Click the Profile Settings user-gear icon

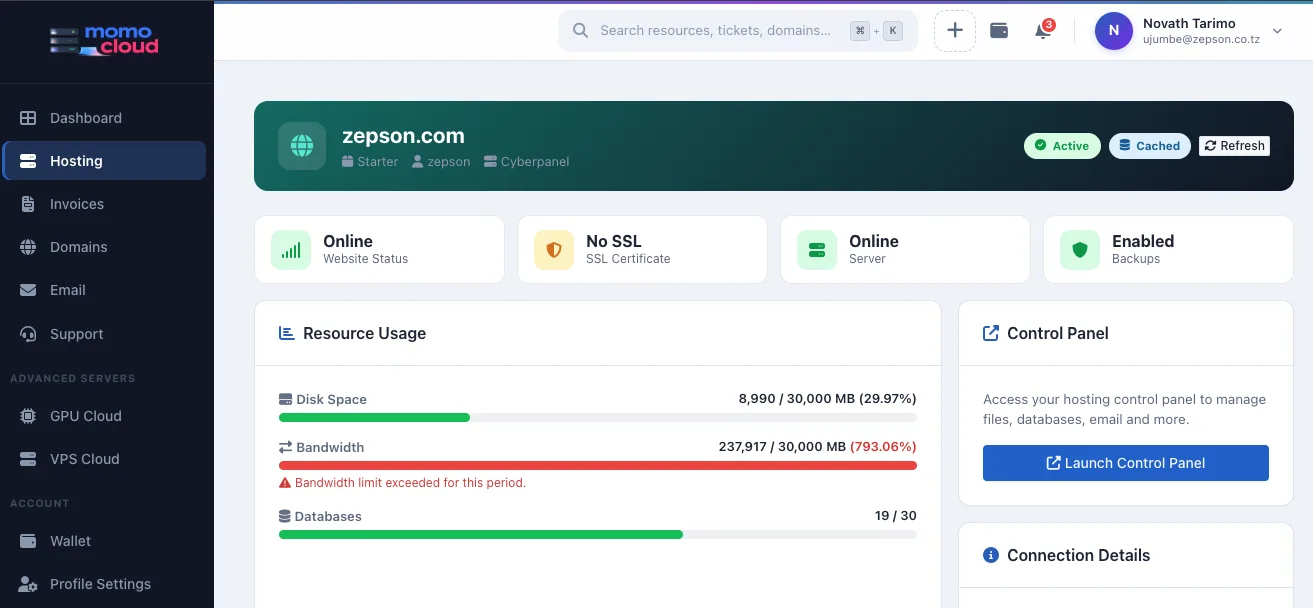click(x=28, y=584)
